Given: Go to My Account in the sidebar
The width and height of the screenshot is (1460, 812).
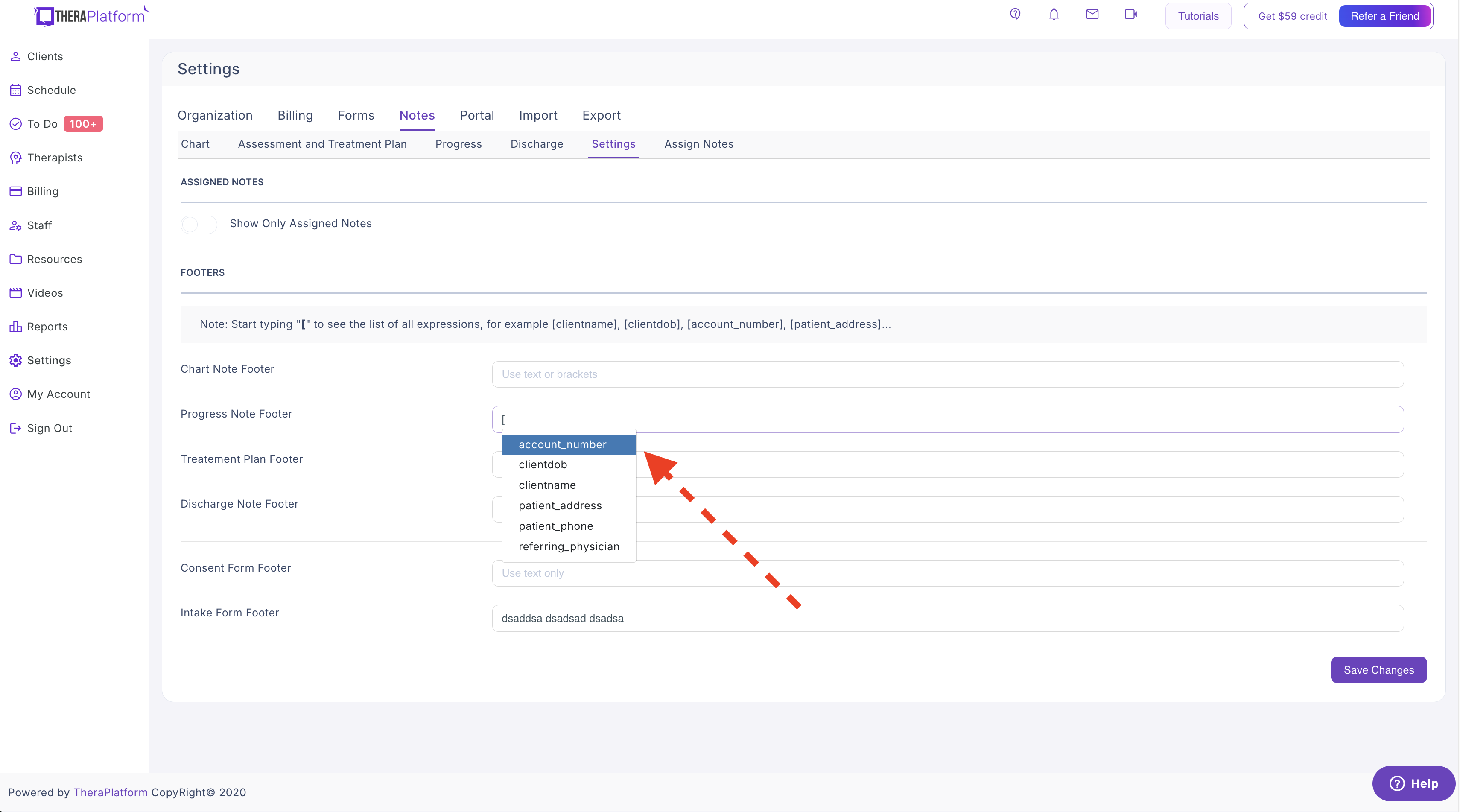Looking at the screenshot, I should (58, 394).
